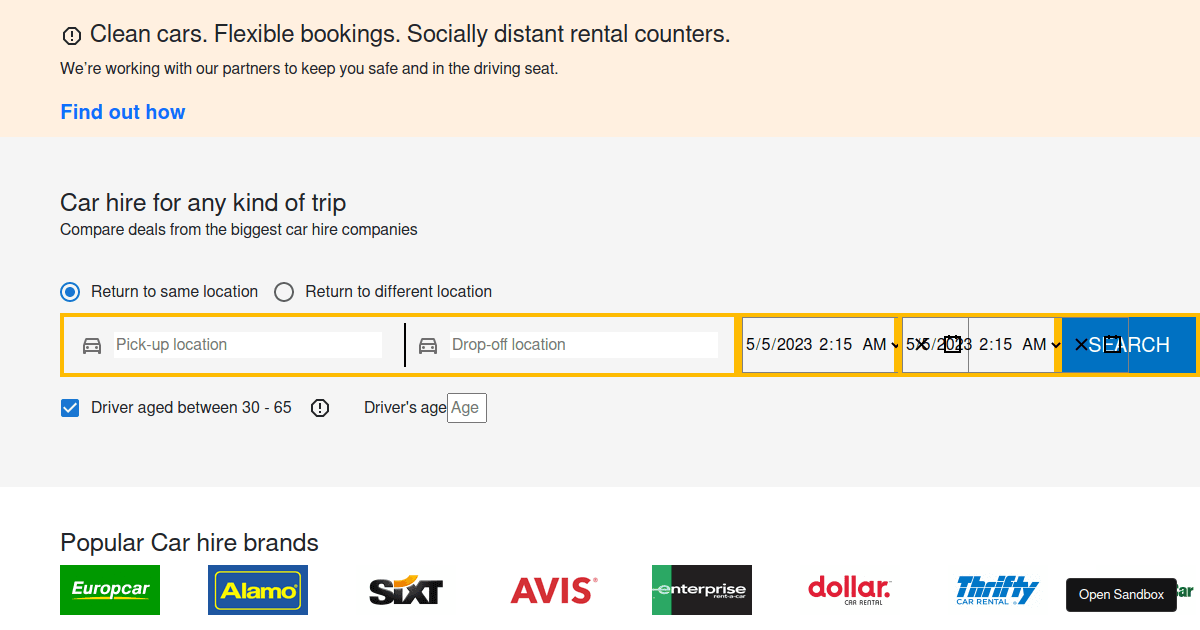This screenshot has width=1200, height=630.
Task: Open the pick-up time AM/PM dropdown
Action: [x=877, y=345]
